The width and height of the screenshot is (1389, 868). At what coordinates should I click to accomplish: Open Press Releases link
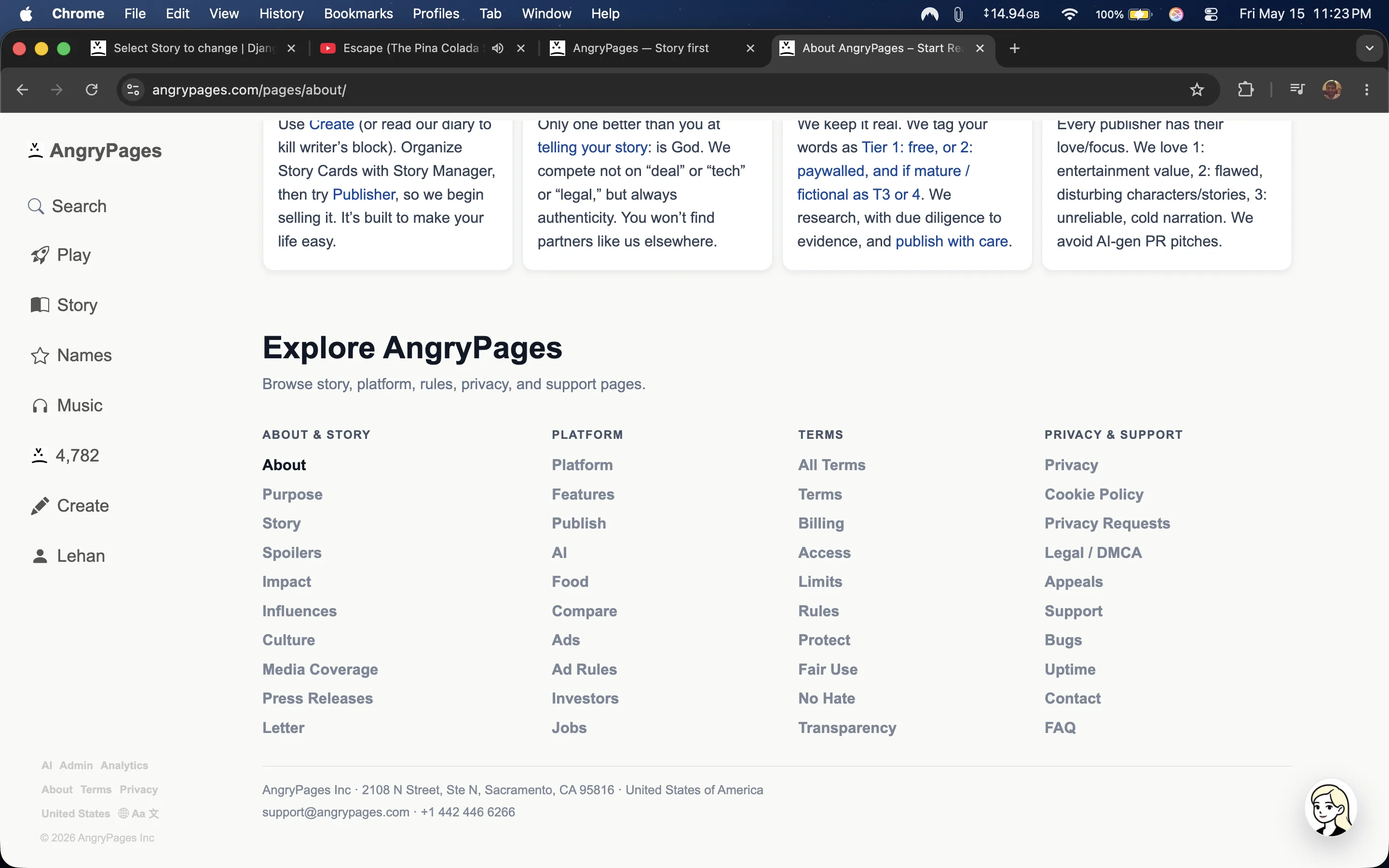coord(317,699)
